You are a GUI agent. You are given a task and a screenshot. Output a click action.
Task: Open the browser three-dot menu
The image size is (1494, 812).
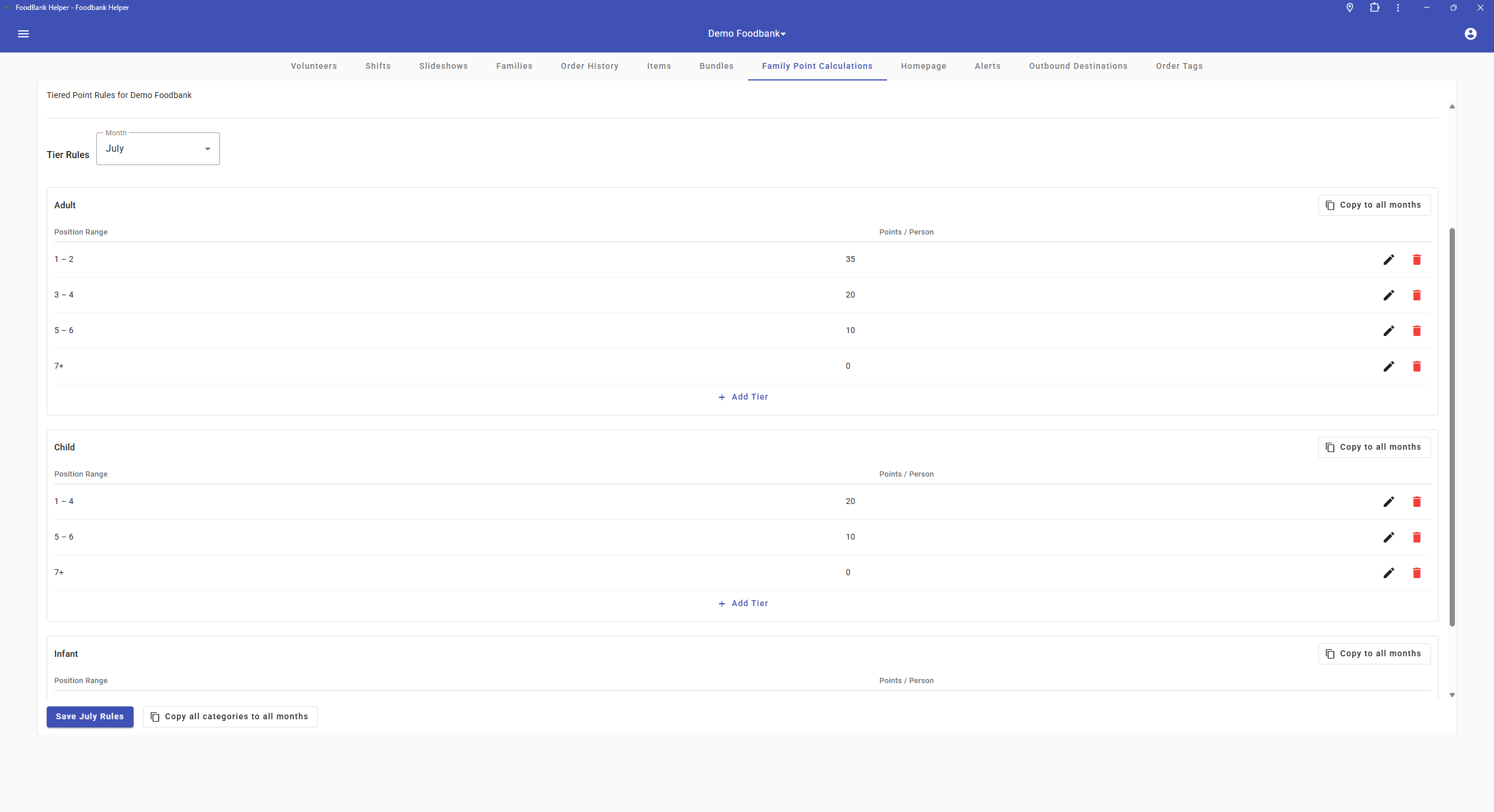[x=1398, y=8]
